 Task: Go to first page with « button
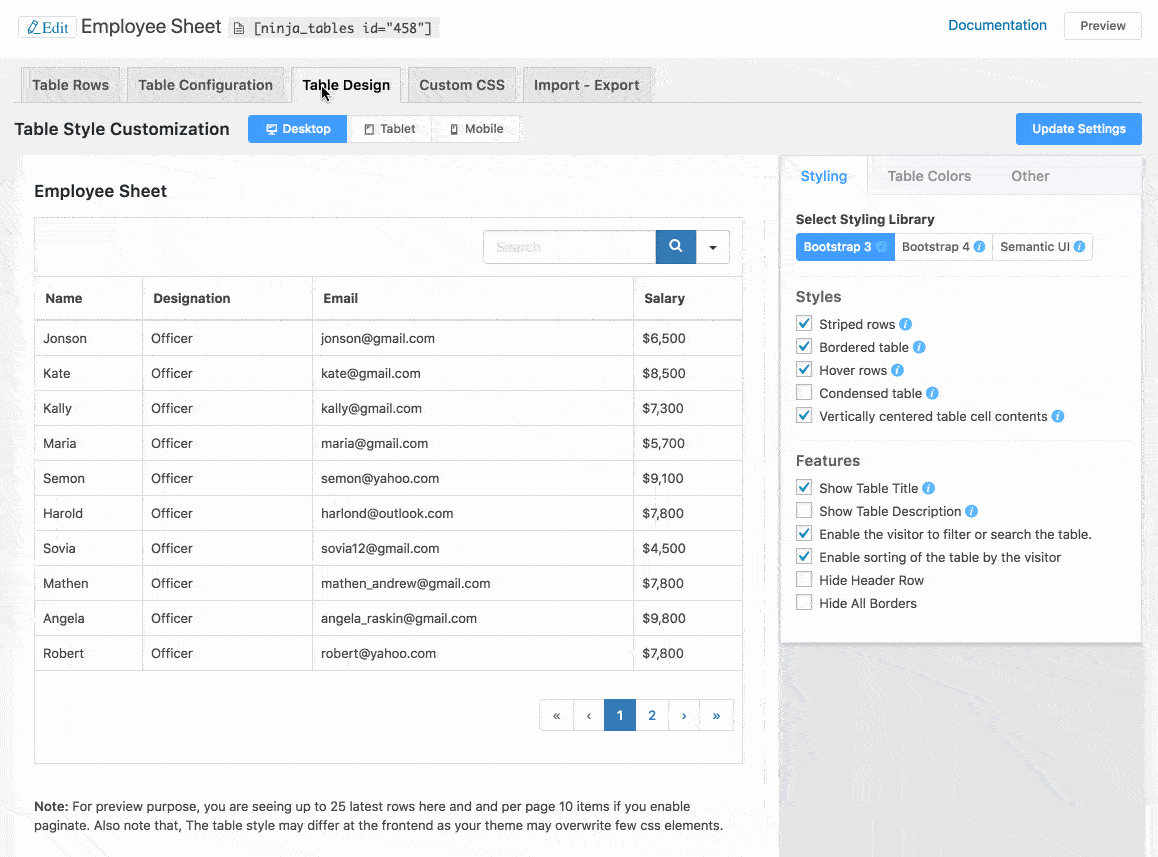(x=557, y=715)
